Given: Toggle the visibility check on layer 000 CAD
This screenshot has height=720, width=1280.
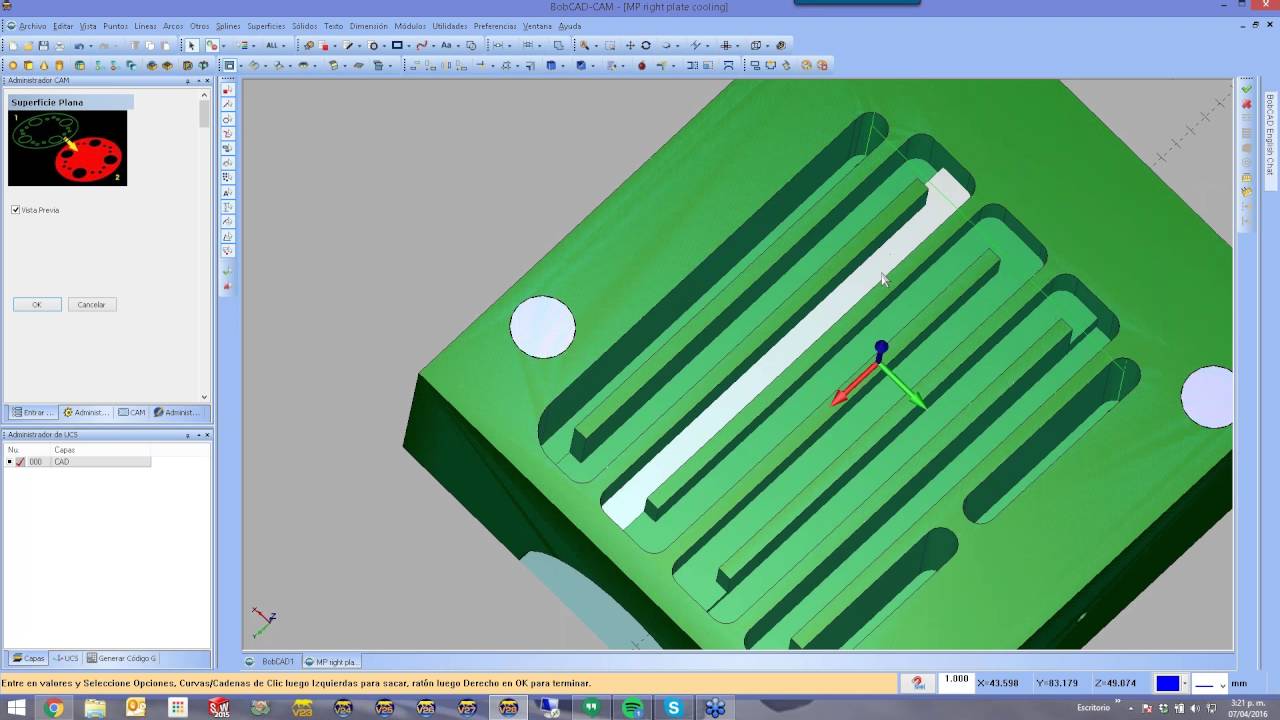Looking at the screenshot, I should point(20,462).
